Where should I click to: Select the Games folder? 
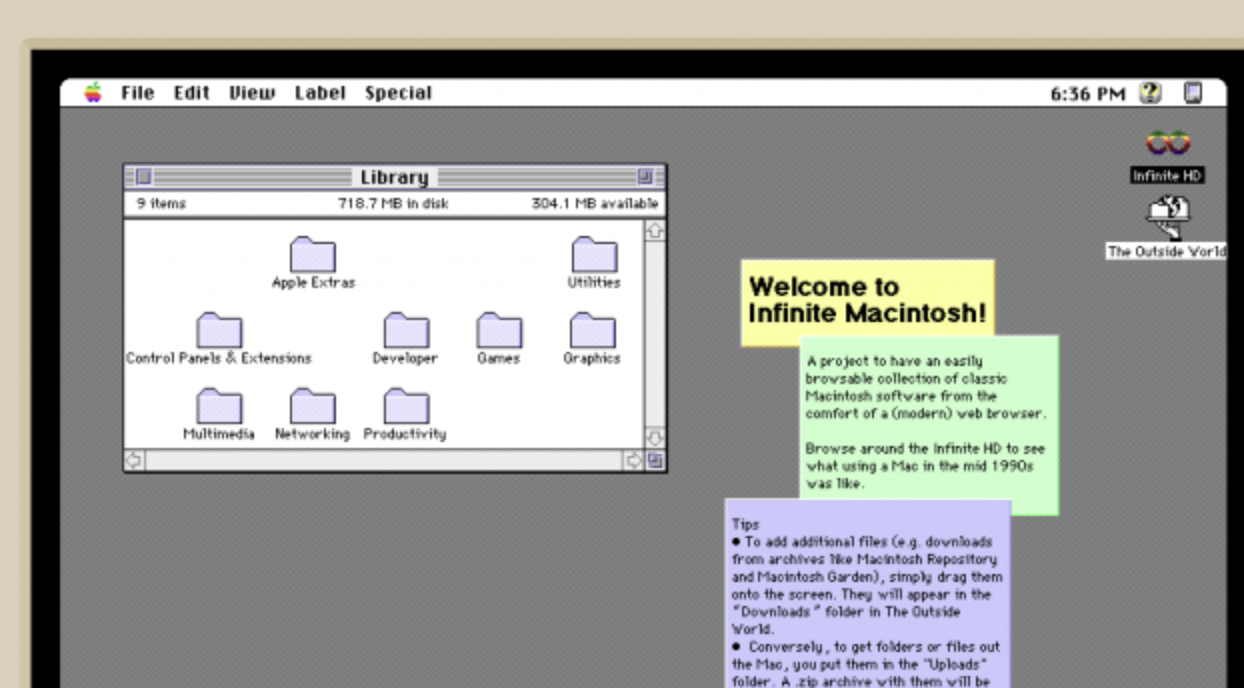[x=499, y=330]
